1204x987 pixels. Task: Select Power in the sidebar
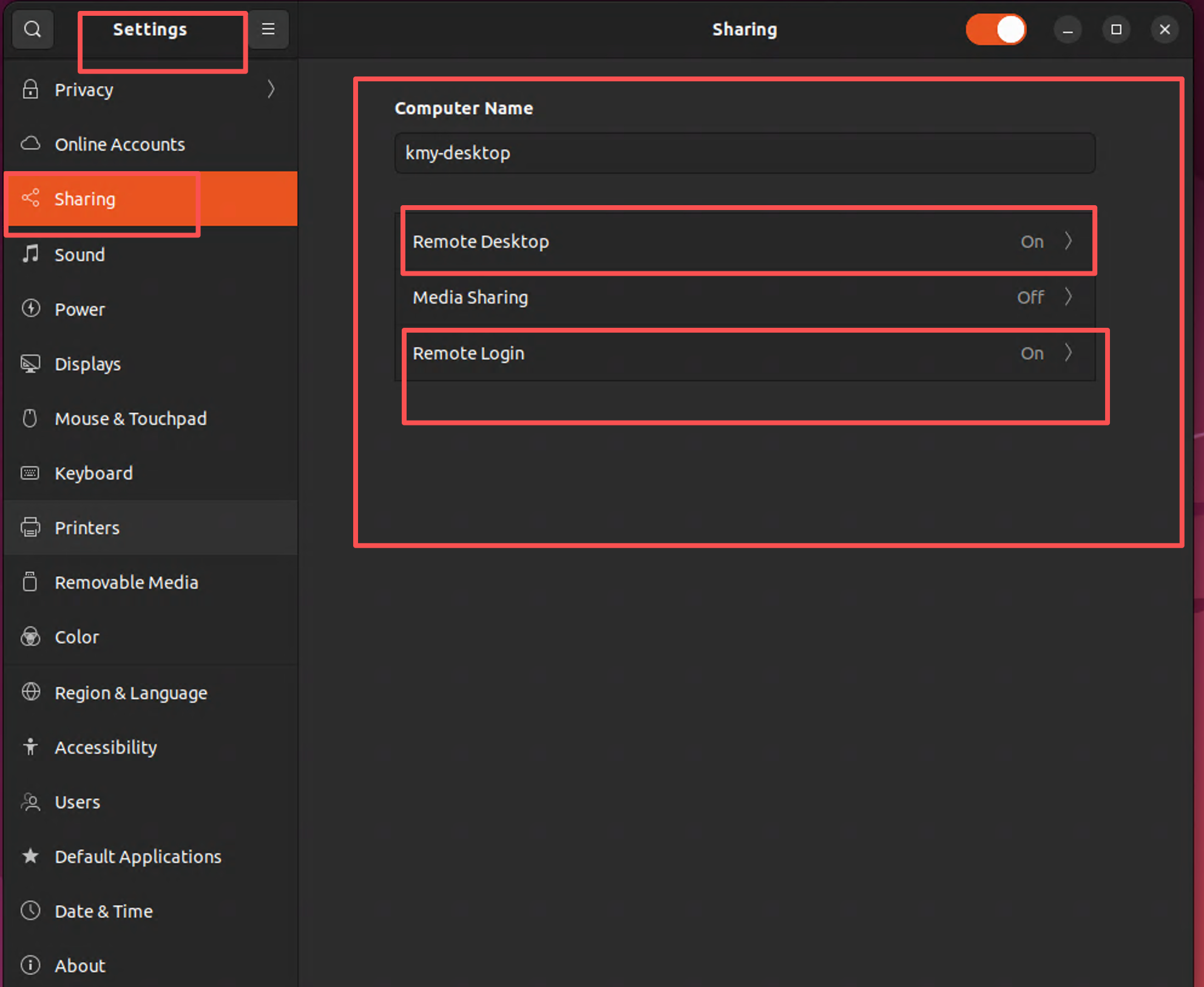click(150, 308)
